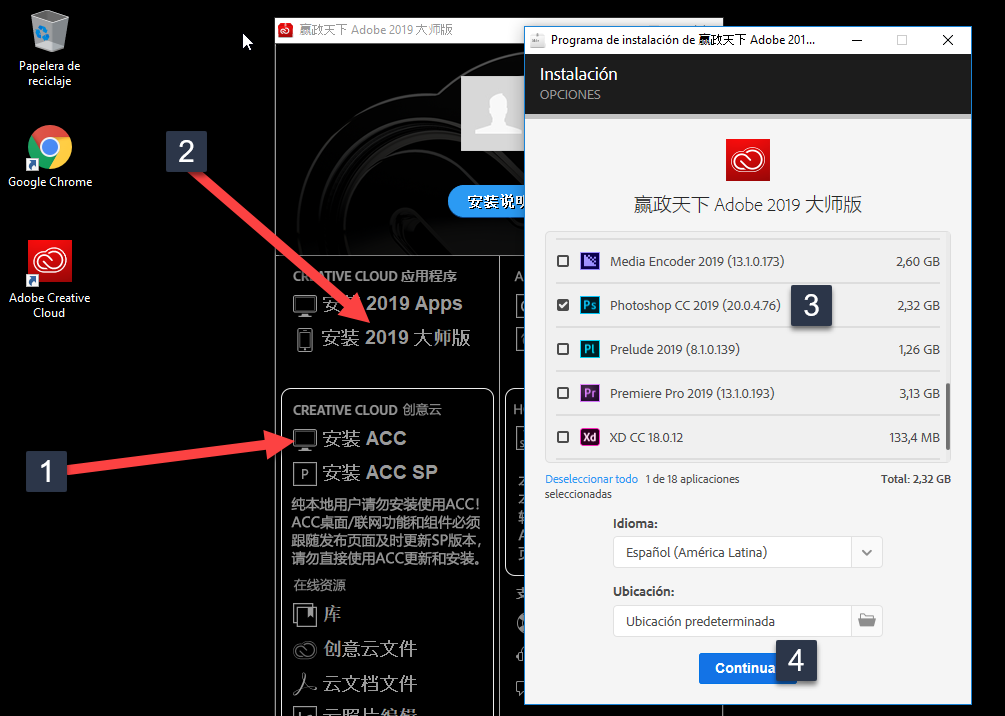This screenshot has height=716, width=1005.
Task: Close the installer window
Action: tap(948, 40)
